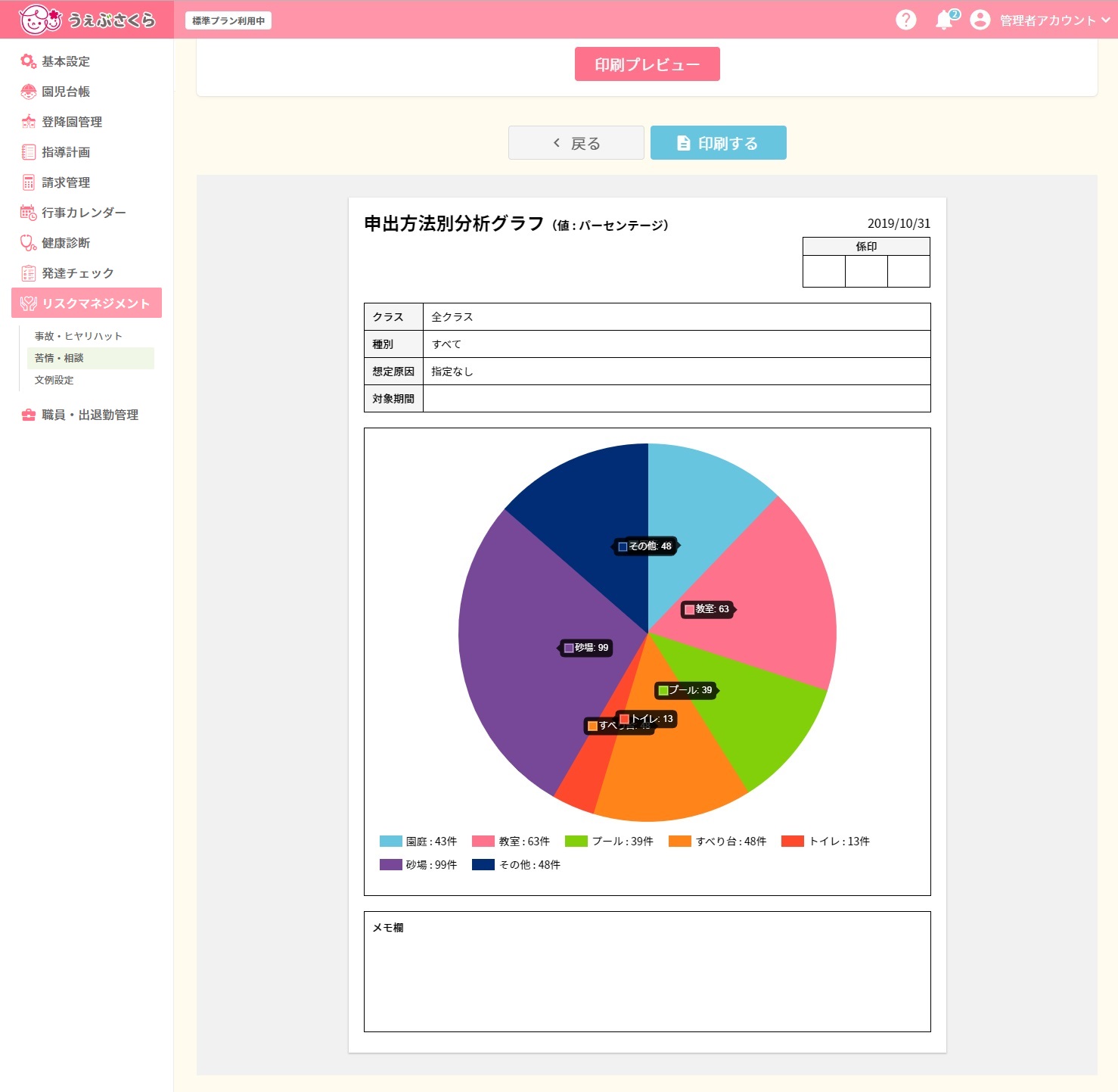Click the 発達チェック checklist icon
This screenshot has height=1092, width=1118.
point(29,273)
